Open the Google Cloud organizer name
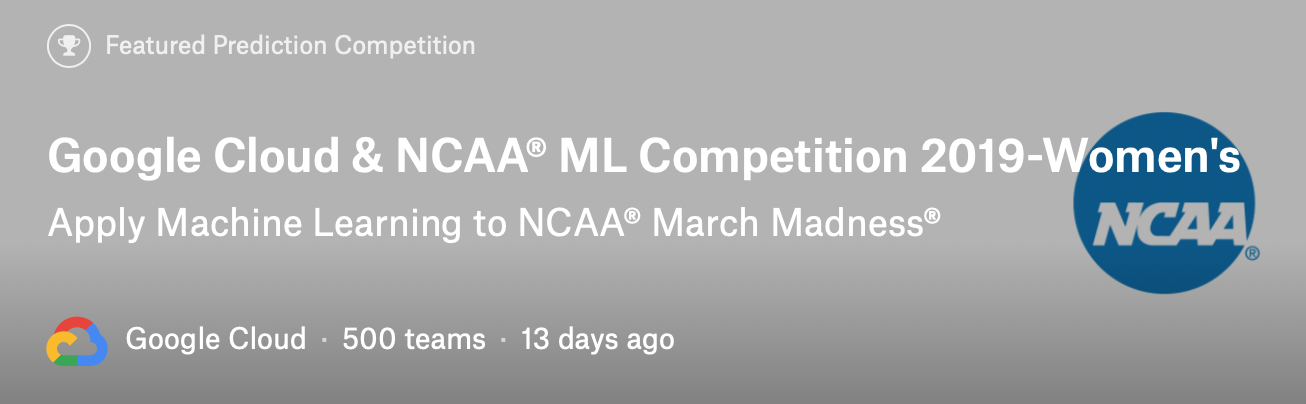Viewport: 1306px width, 404px height. point(216,339)
